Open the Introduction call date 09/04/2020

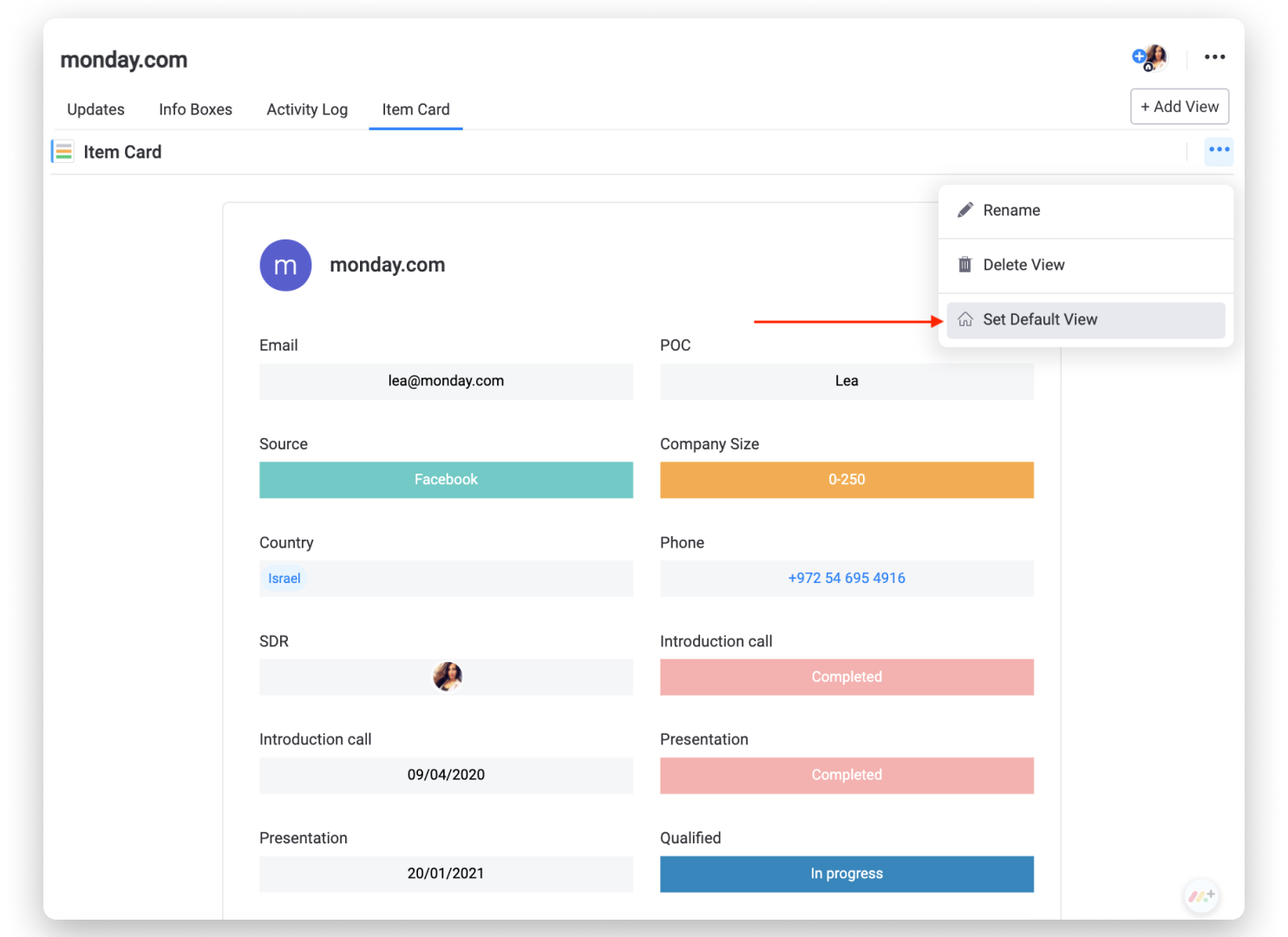pos(446,776)
